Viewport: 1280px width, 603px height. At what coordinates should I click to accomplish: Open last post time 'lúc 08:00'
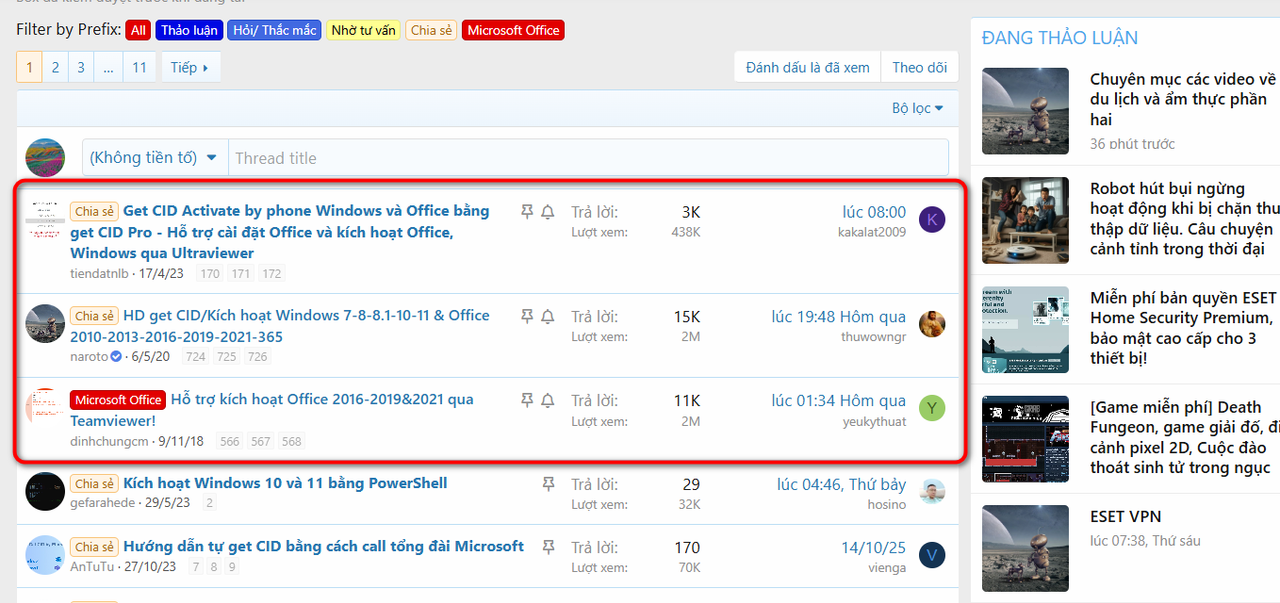874,212
